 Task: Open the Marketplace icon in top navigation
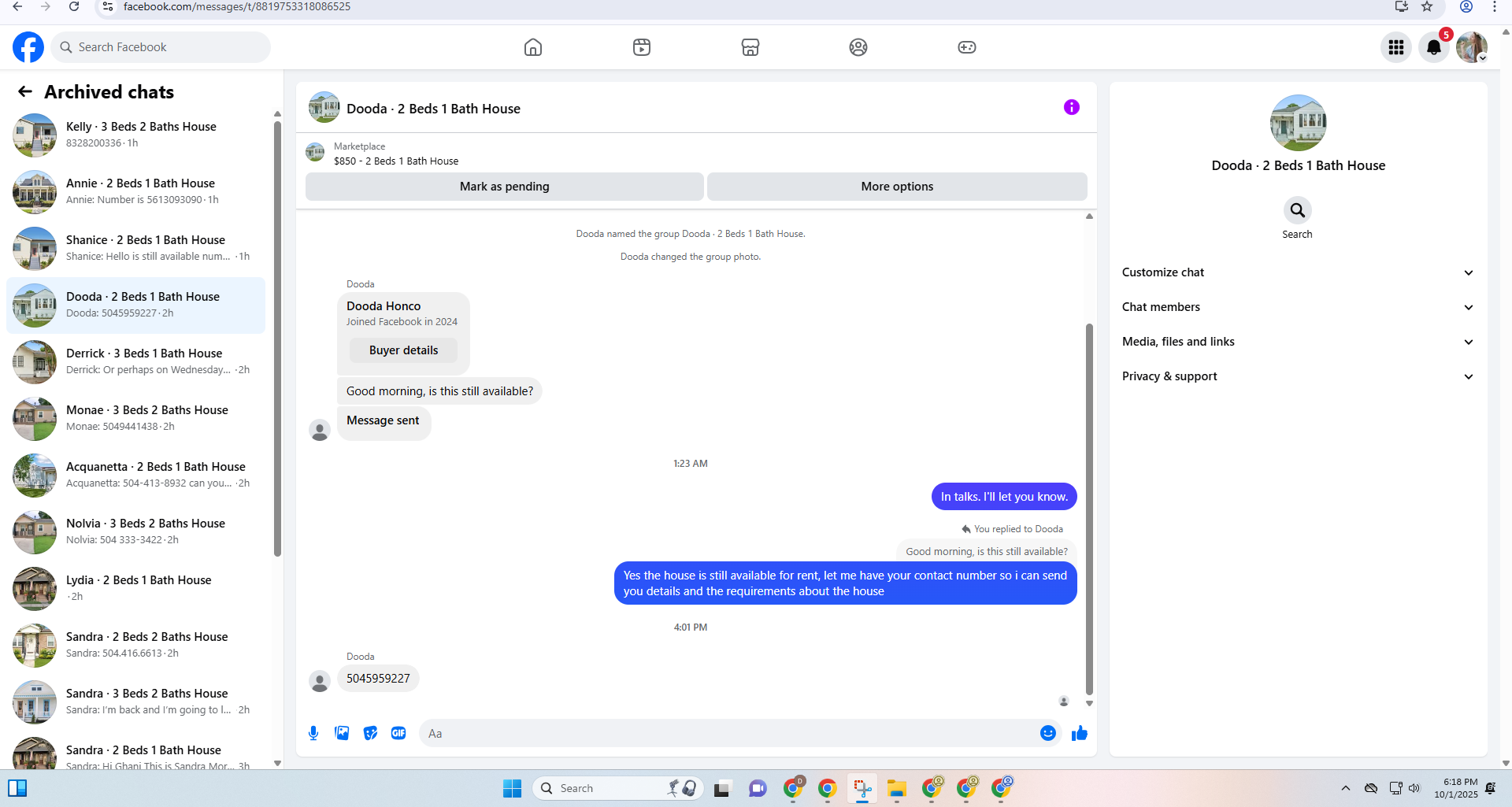750,47
